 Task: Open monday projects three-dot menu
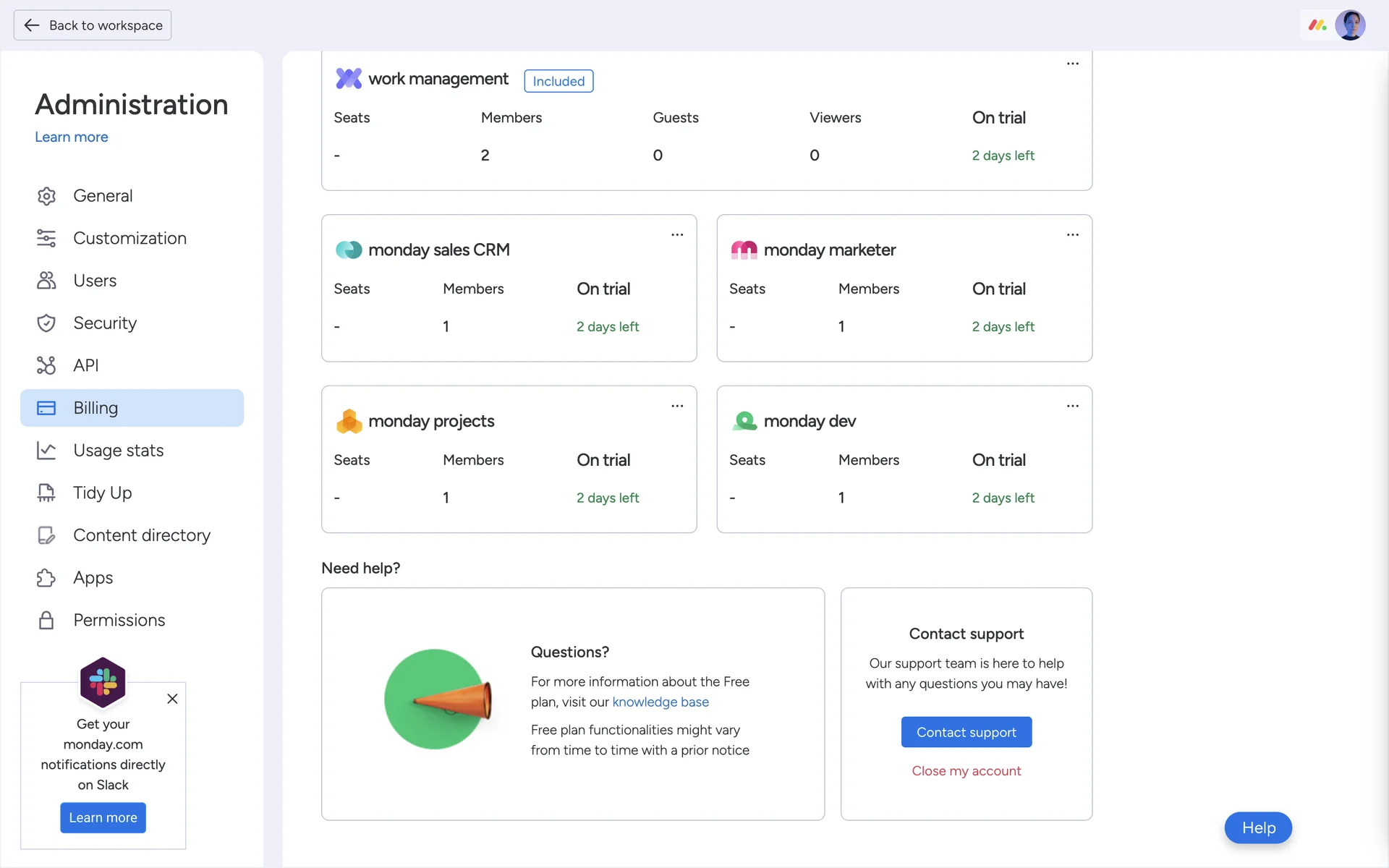coord(676,407)
